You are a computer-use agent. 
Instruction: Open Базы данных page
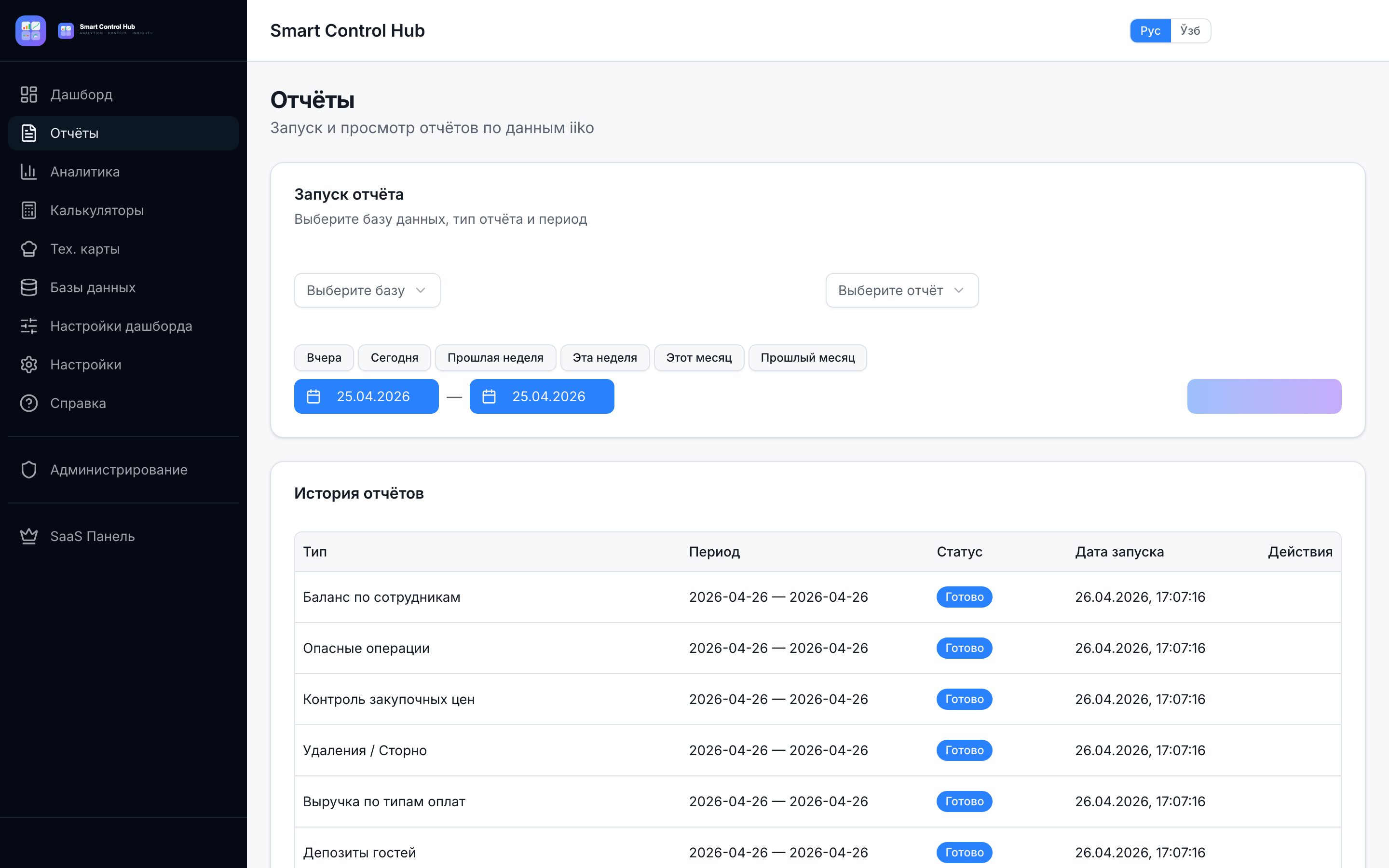[x=123, y=287]
